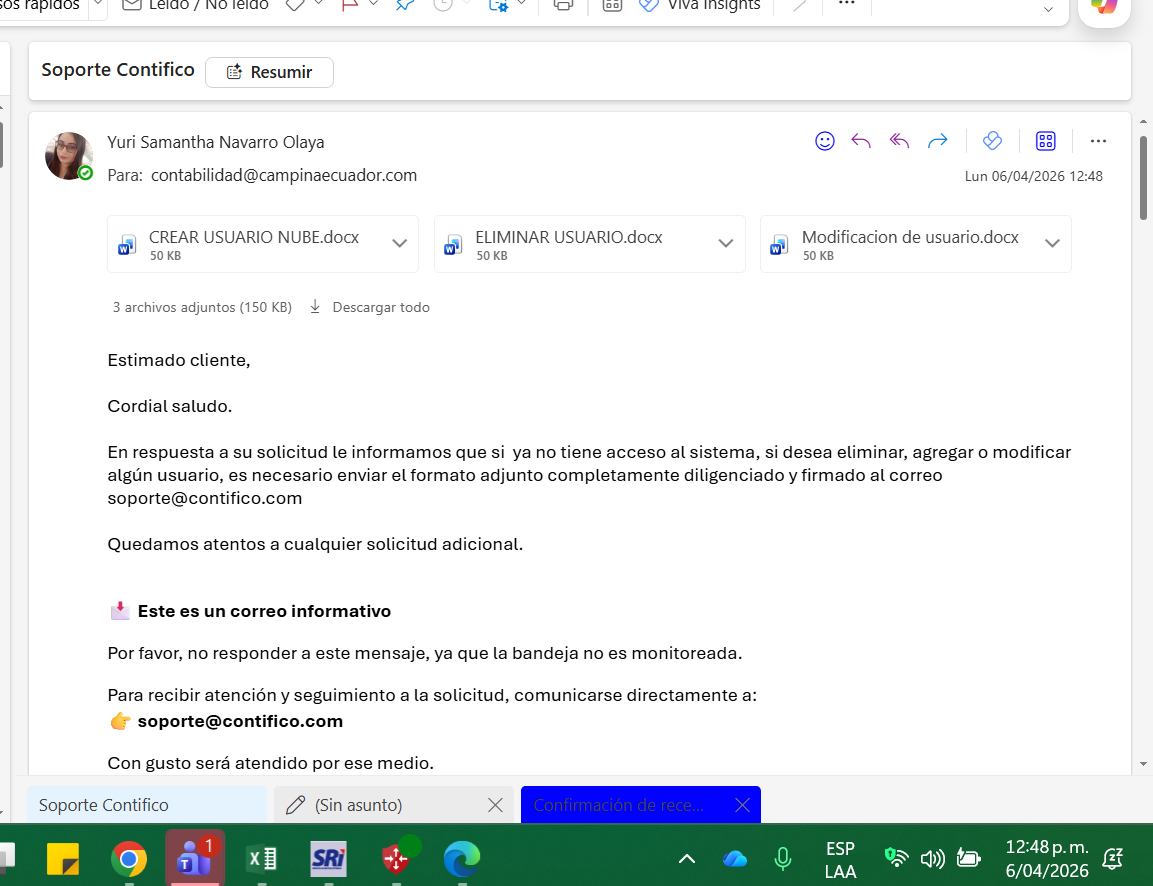Open Google Chrome from the taskbar

[129, 859]
